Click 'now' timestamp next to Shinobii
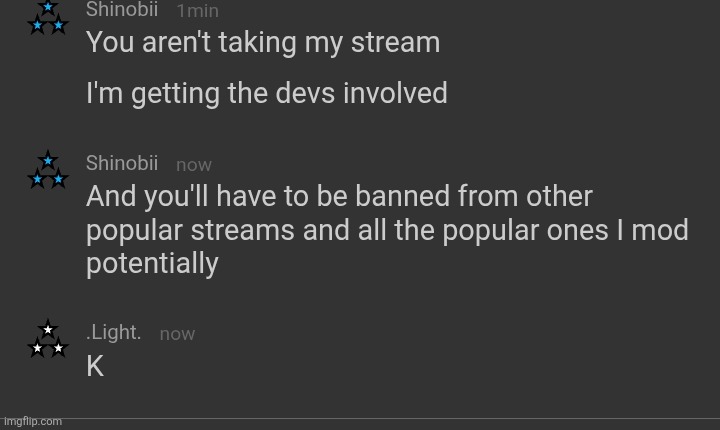This screenshot has height=430, width=720. point(194,164)
